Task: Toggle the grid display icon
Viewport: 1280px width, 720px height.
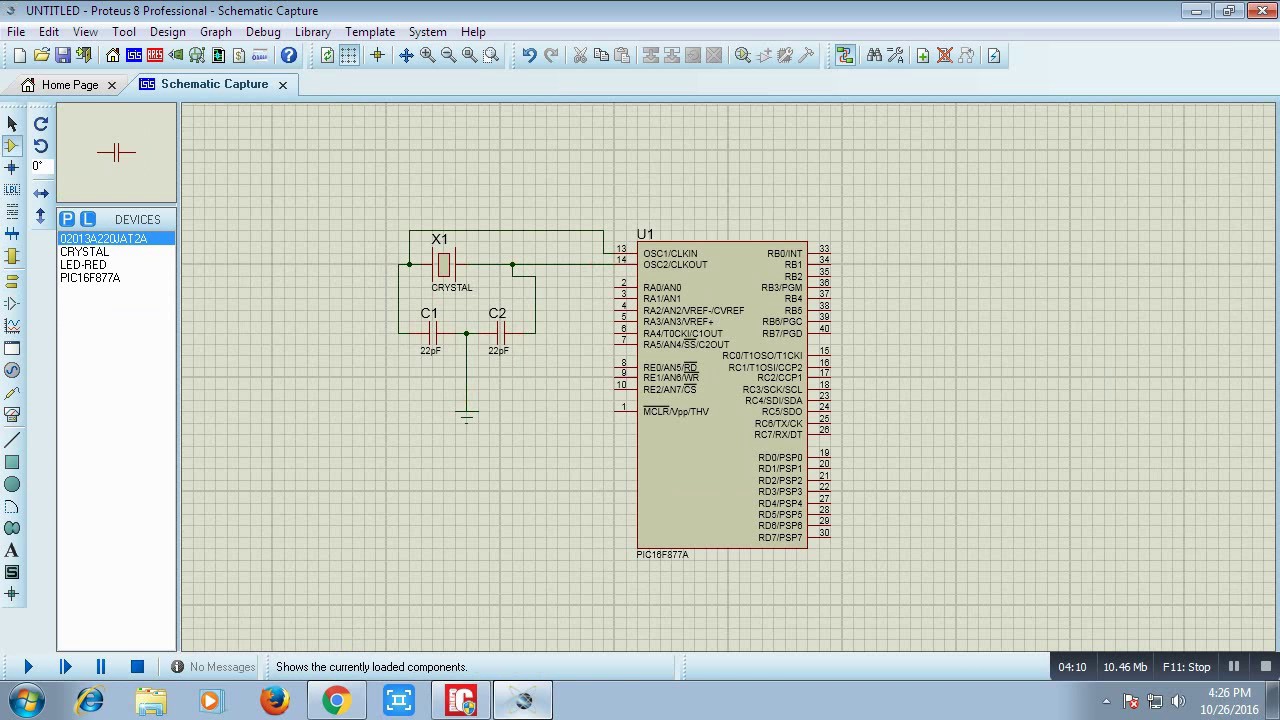Action: 349,55
